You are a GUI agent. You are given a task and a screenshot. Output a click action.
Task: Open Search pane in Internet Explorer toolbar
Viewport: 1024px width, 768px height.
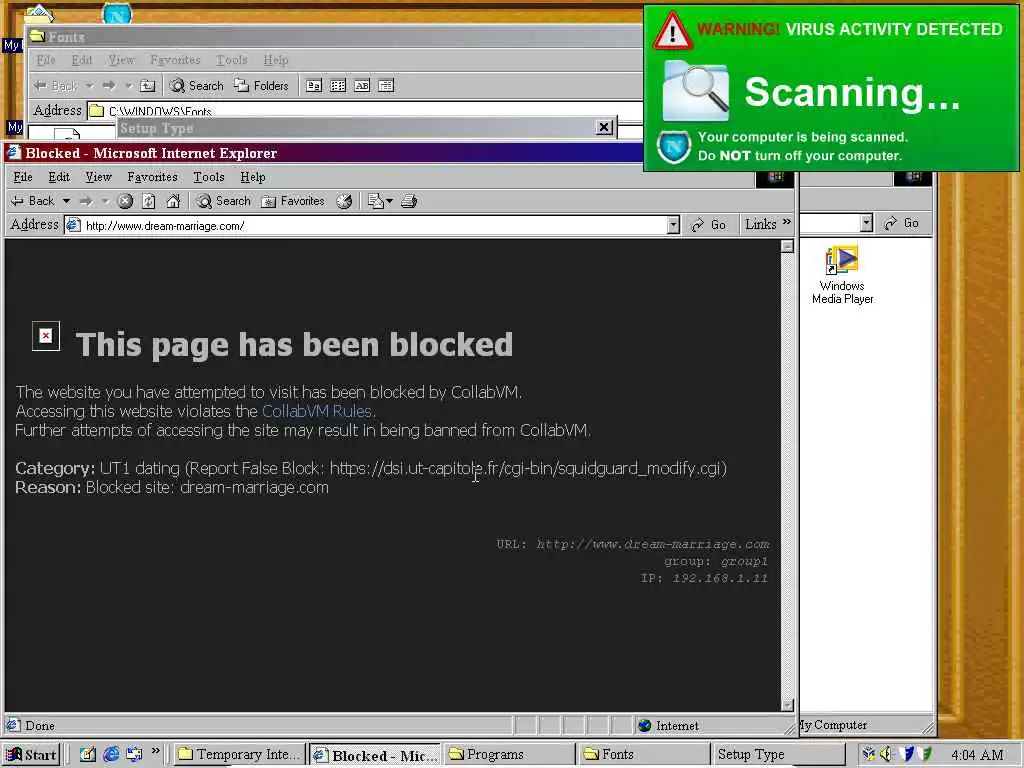pos(224,201)
